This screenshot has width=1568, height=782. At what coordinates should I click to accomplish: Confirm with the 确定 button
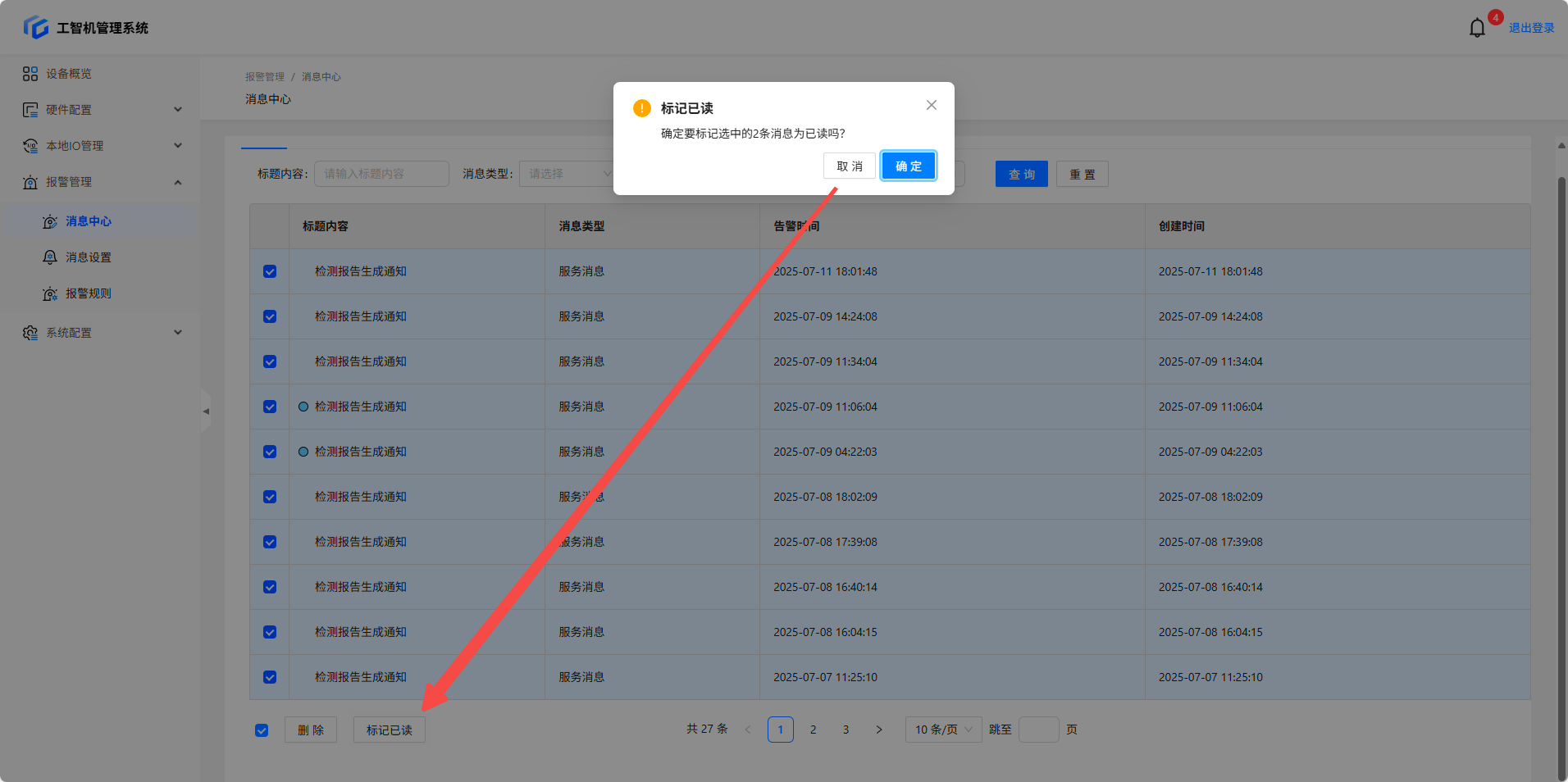[x=908, y=166]
